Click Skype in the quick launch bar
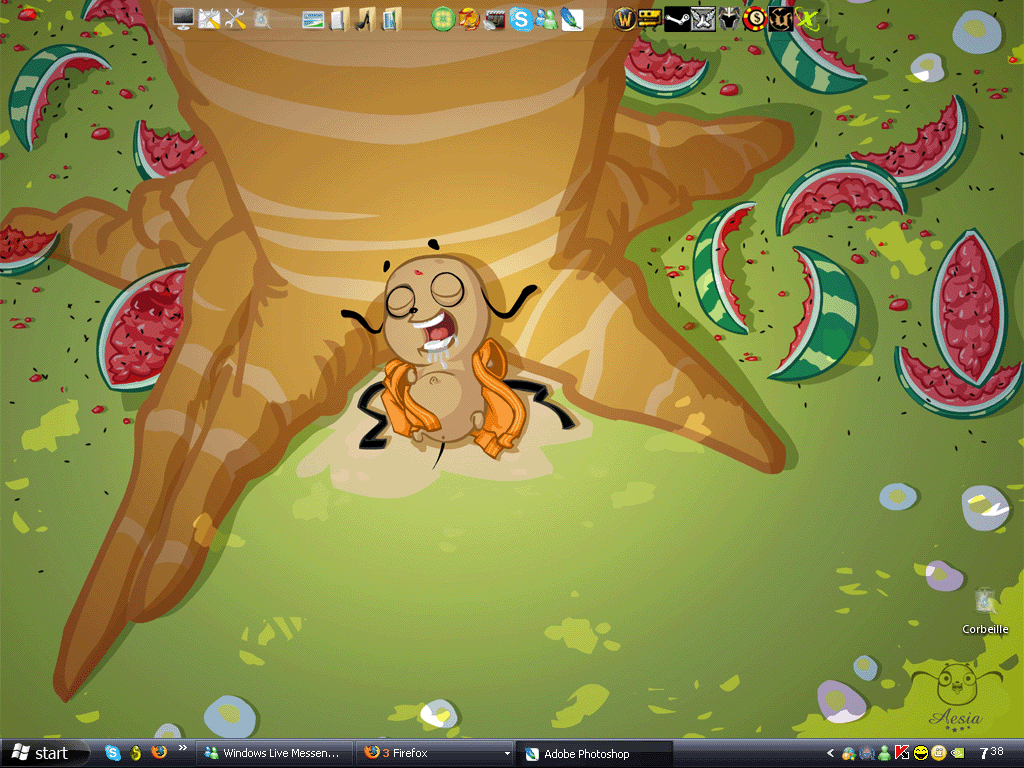 click(112, 753)
